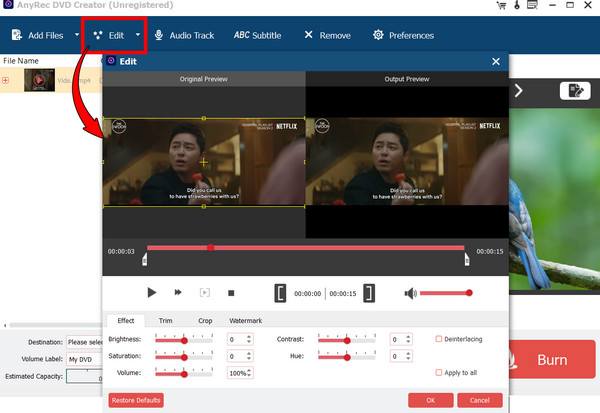Stop the video playback
The height and width of the screenshot is (413, 600).
[231, 293]
